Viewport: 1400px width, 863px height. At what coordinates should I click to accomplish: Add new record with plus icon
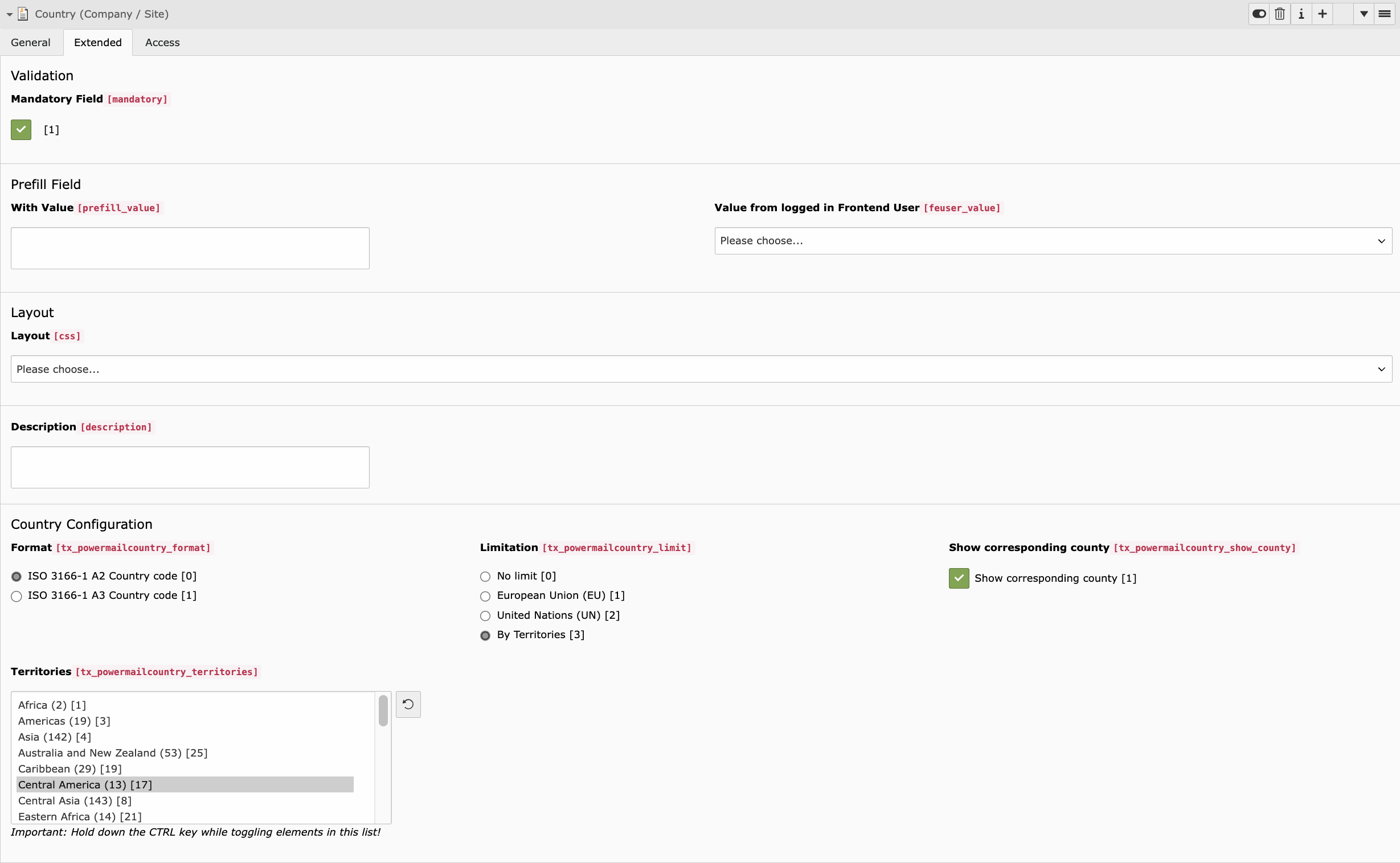(1323, 14)
